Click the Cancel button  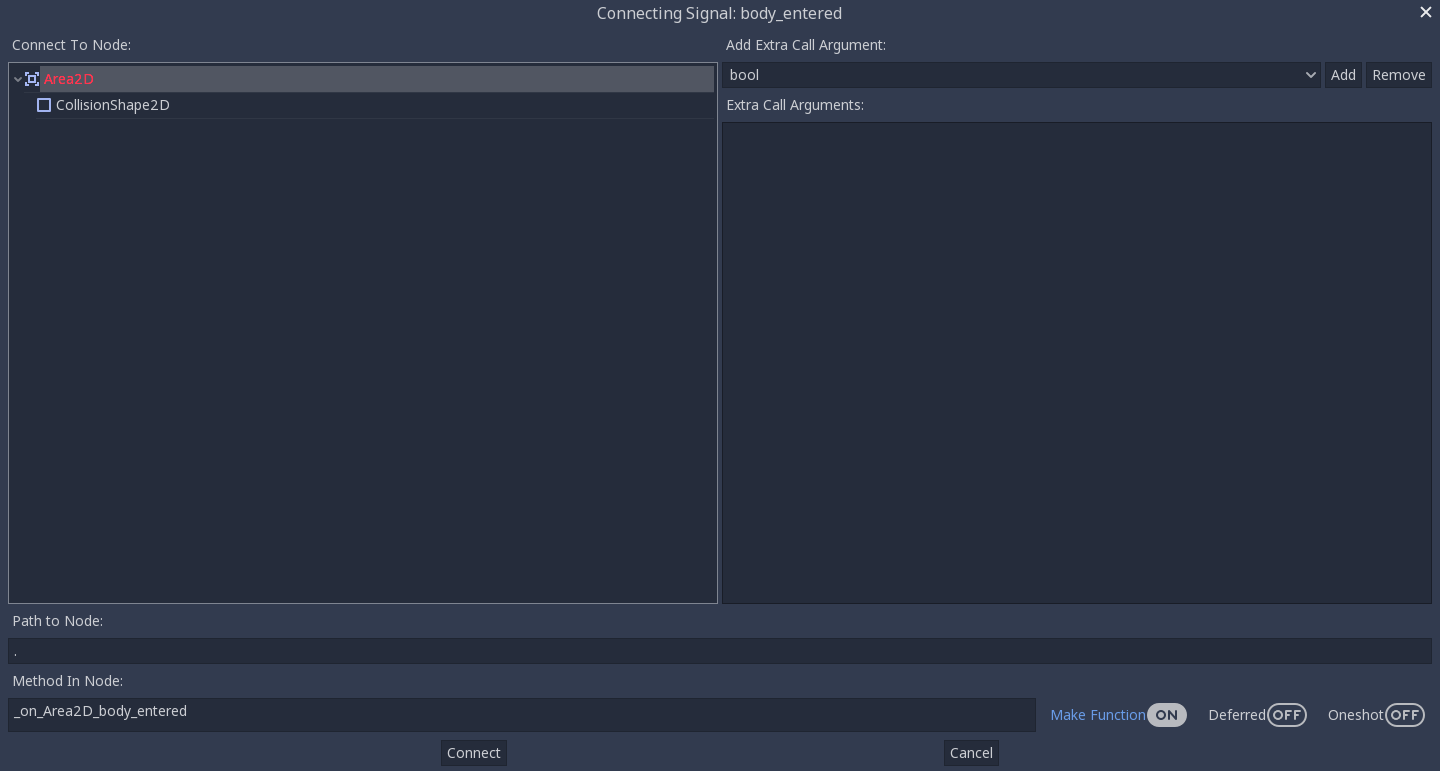tap(971, 753)
